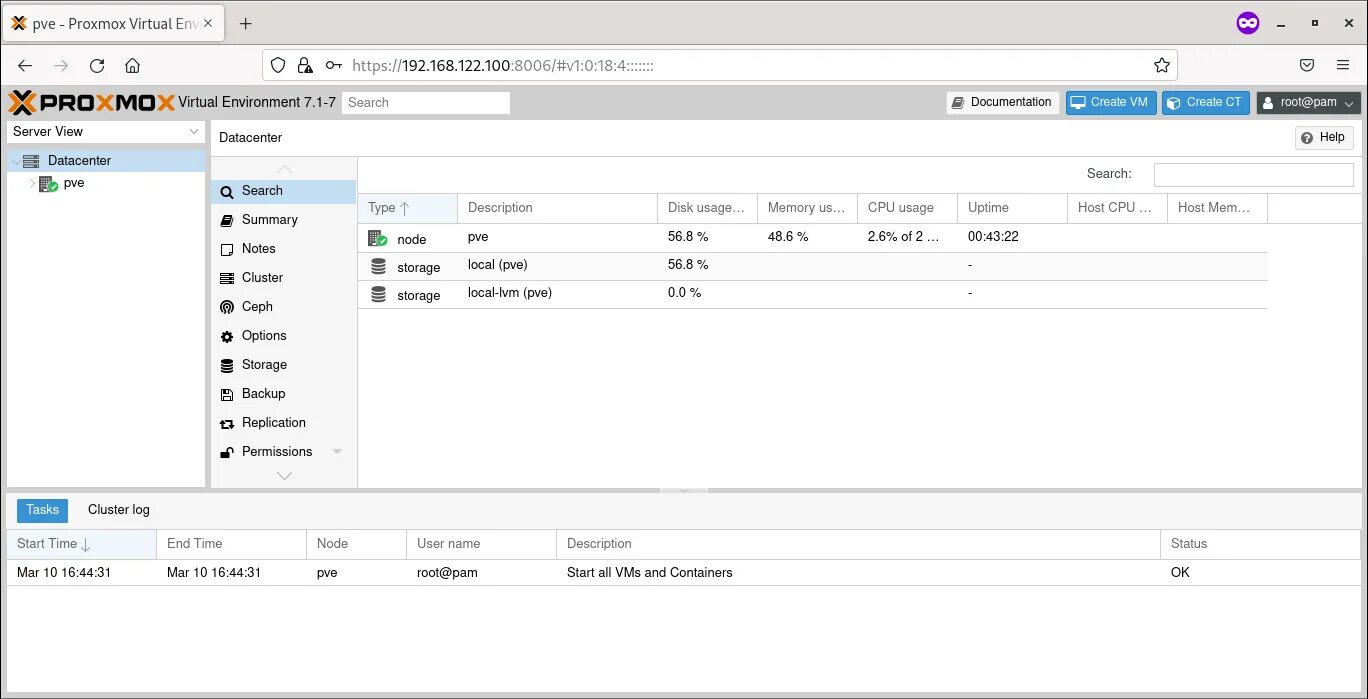
Task: Open the Server View dropdown
Action: 105,132
